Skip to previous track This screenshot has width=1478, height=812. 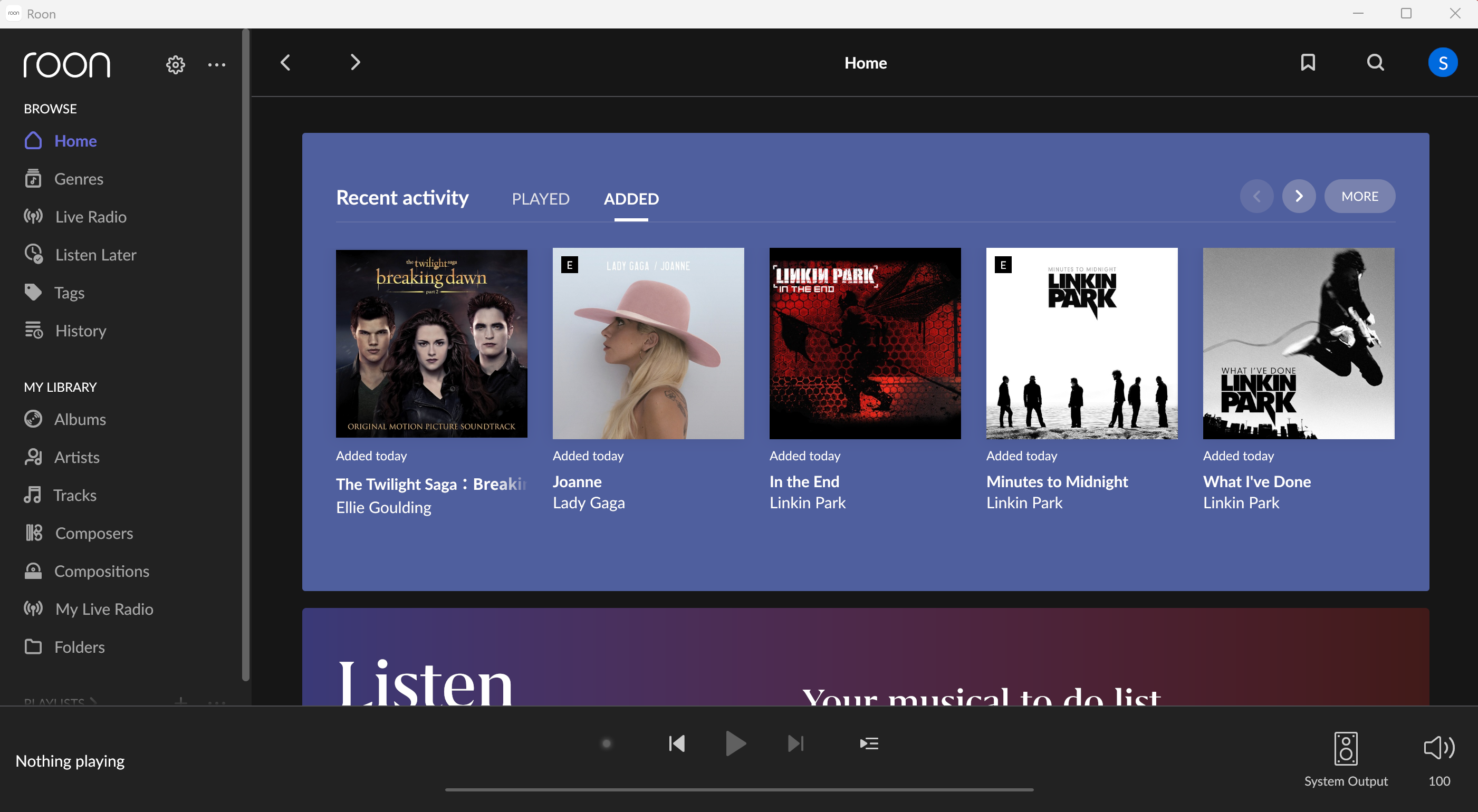(x=677, y=744)
